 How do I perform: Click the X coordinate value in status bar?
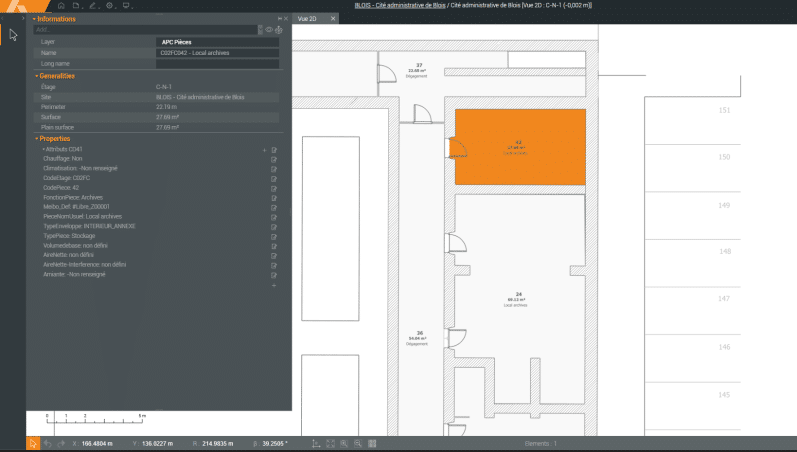(x=97, y=444)
